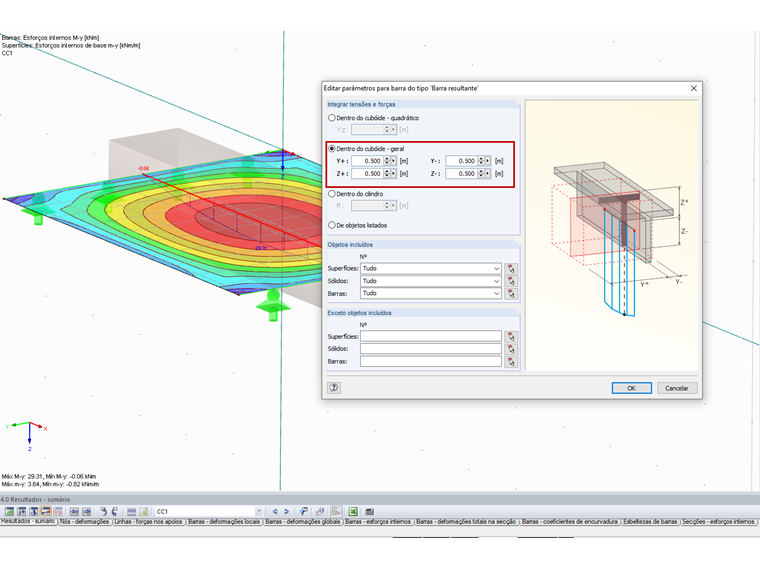Click the second curved arrow icon in toolbar

tap(114, 511)
